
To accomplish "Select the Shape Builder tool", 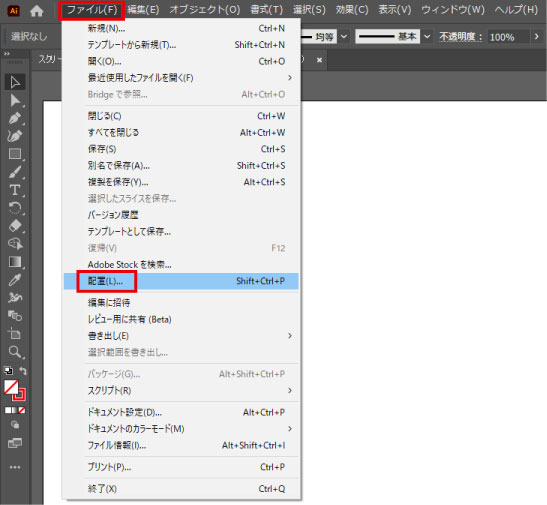I will coord(15,243).
